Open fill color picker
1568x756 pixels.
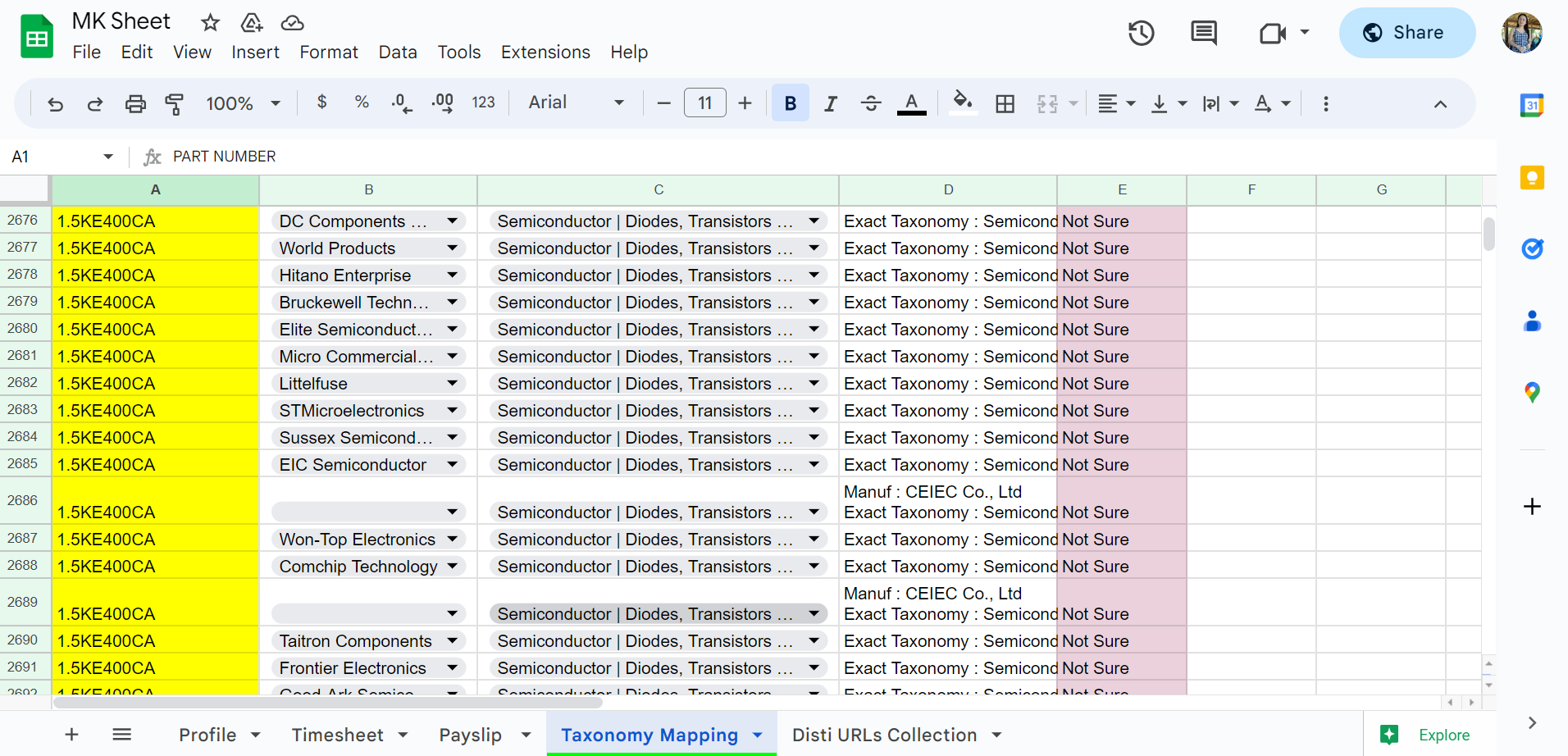click(963, 103)
